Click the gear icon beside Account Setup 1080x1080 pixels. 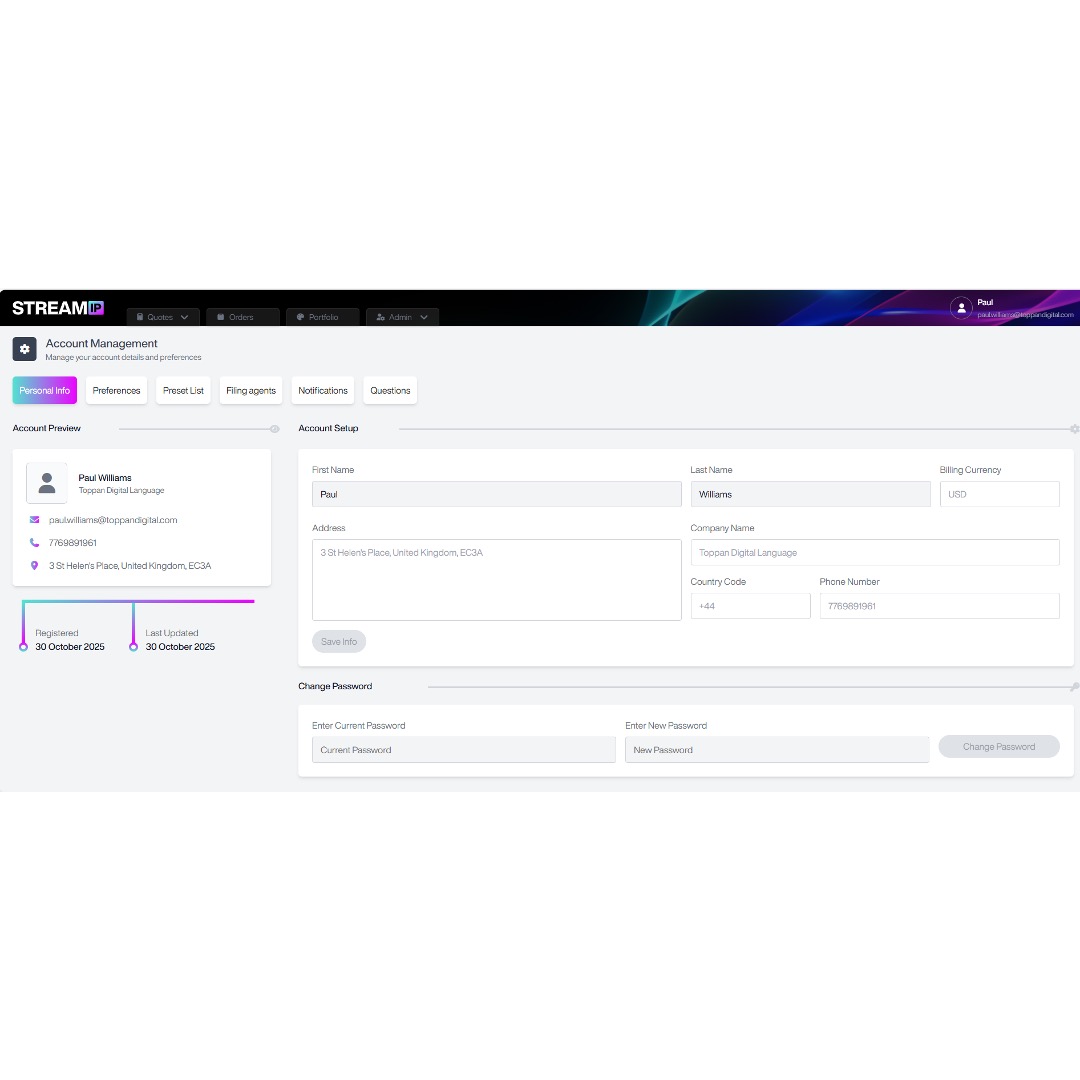[x=1074, y=429]
